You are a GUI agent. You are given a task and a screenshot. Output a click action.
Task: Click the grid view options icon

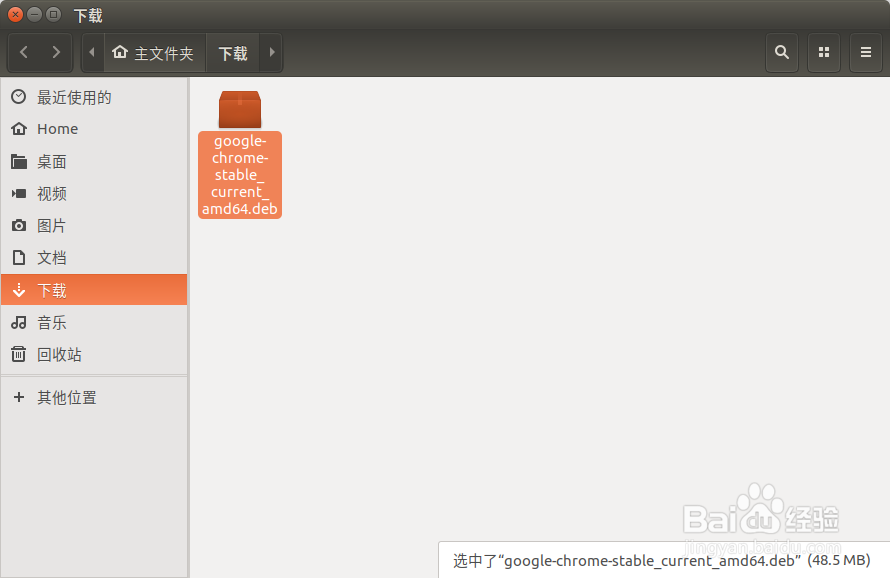point(824,52)
